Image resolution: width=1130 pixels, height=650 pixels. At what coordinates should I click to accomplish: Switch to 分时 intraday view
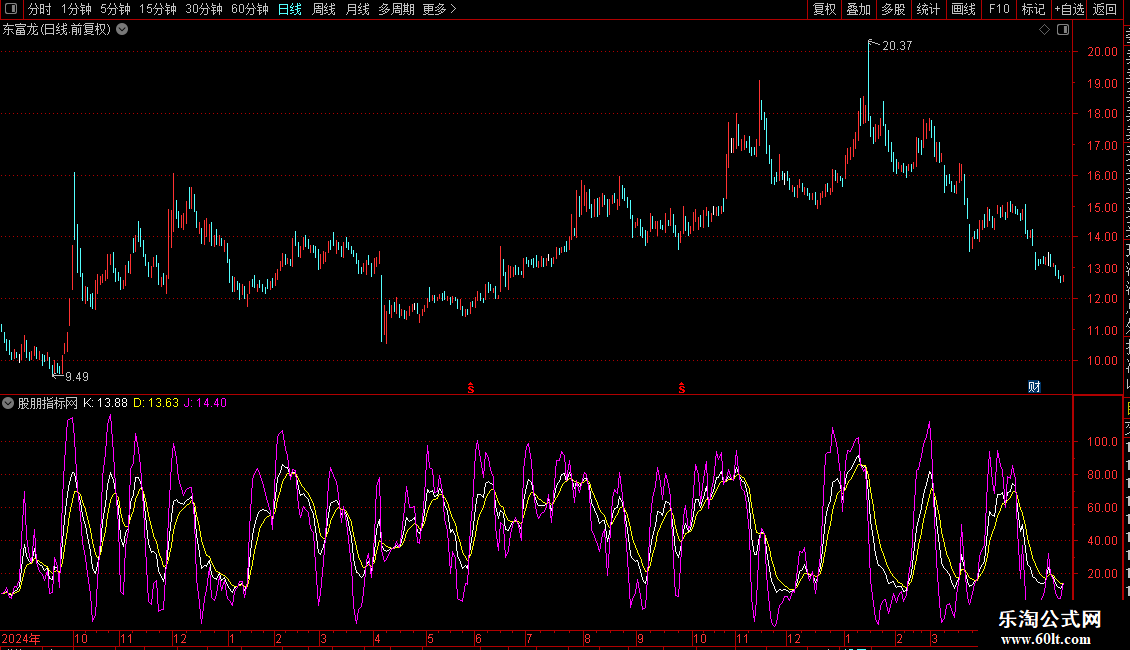pos(40,9)
